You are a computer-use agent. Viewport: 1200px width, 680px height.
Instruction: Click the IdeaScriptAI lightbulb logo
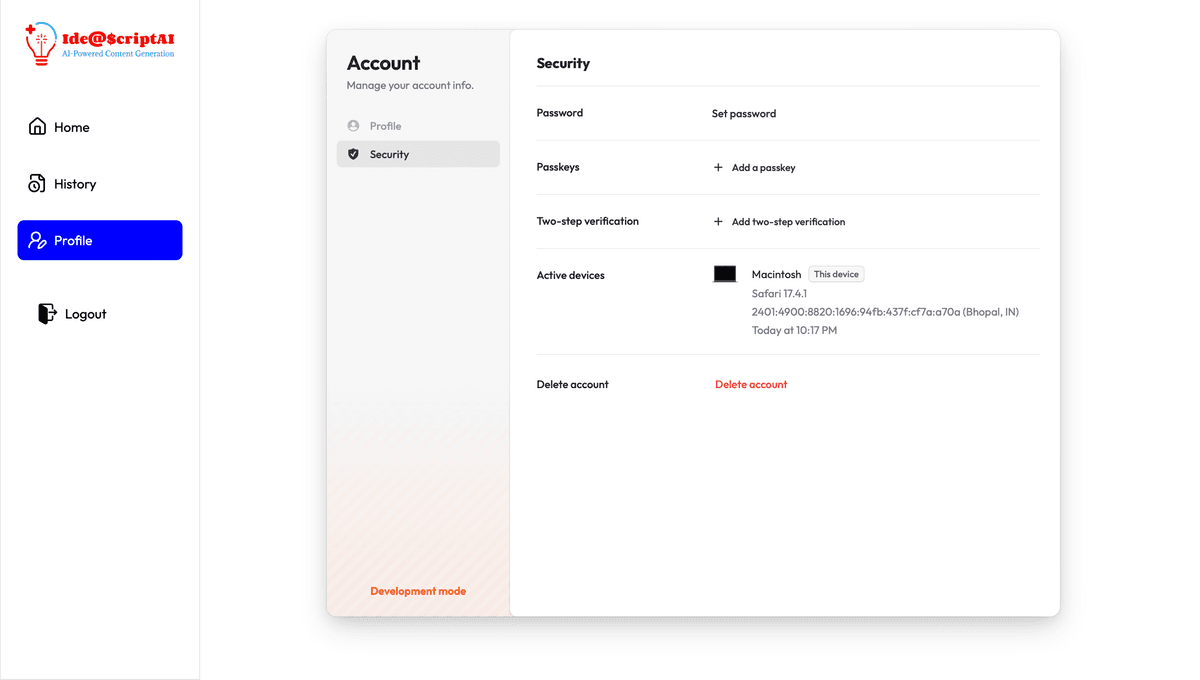pos(41,44)
